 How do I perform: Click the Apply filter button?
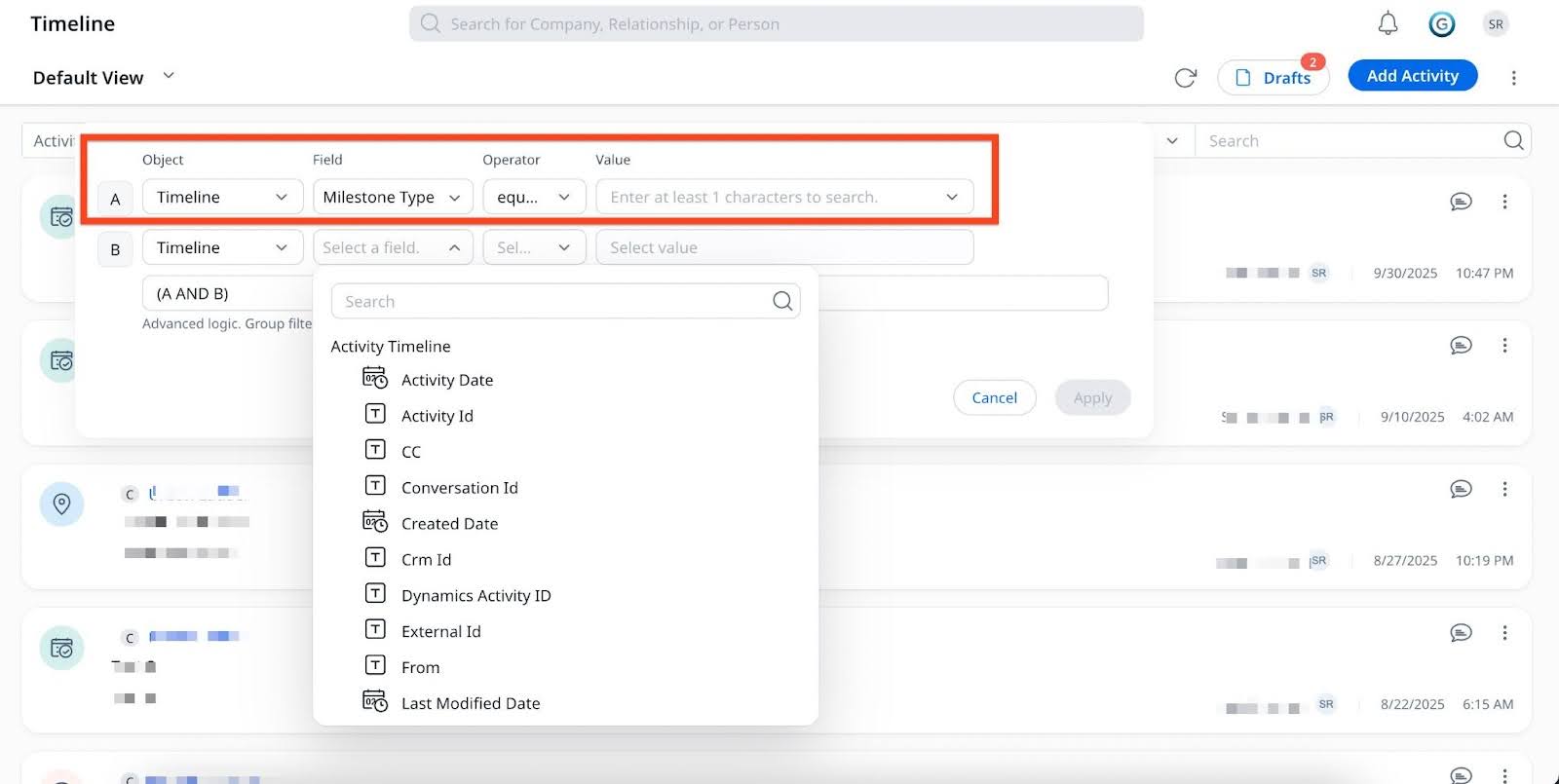(x=1092, y=397)
